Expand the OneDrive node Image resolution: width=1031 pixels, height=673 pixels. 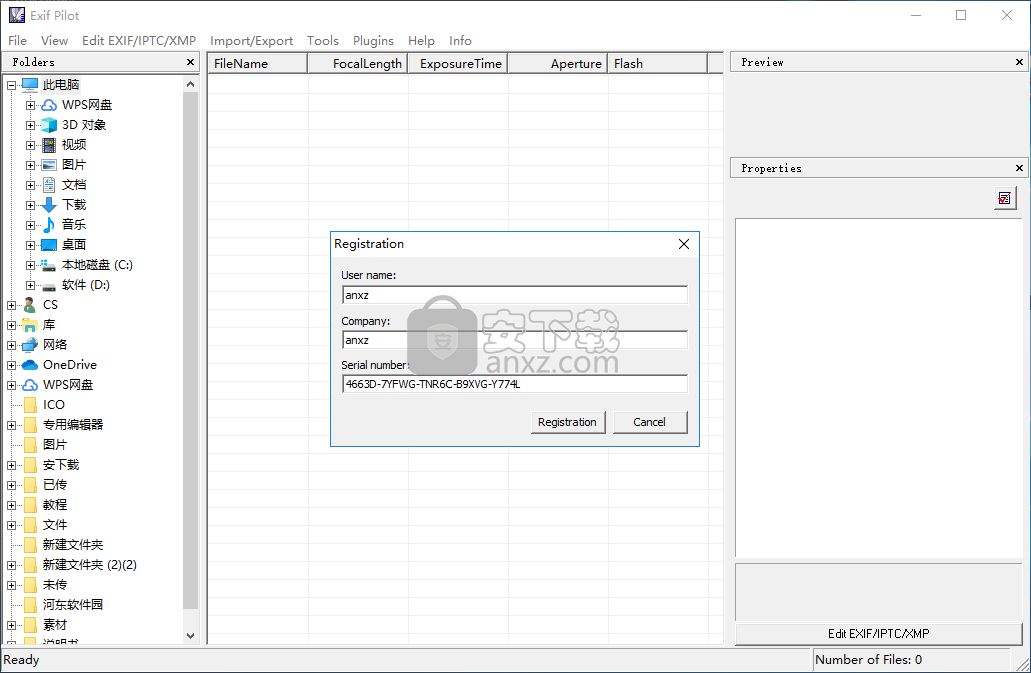[x=11, y=365]
